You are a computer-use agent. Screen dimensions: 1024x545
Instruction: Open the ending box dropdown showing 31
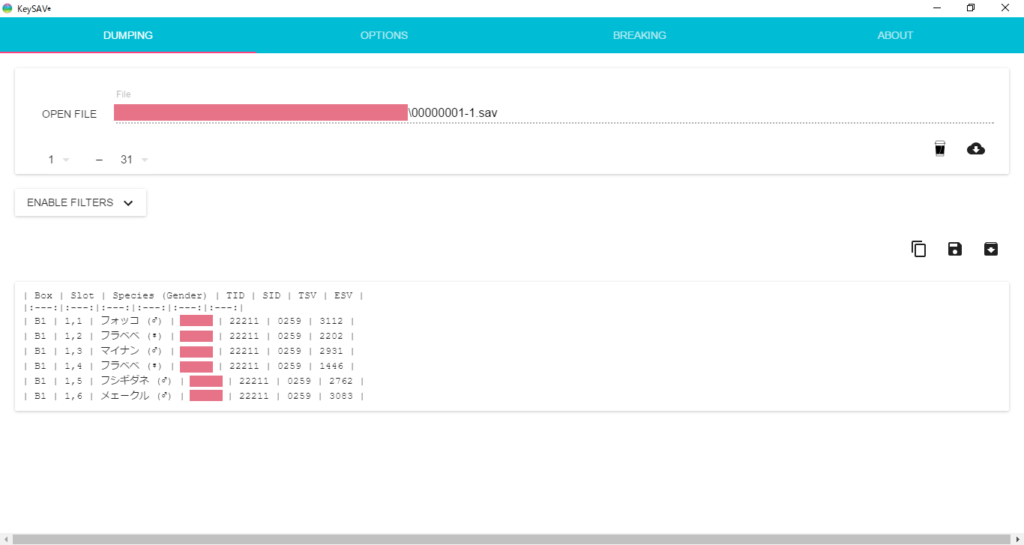click(133, 160)
